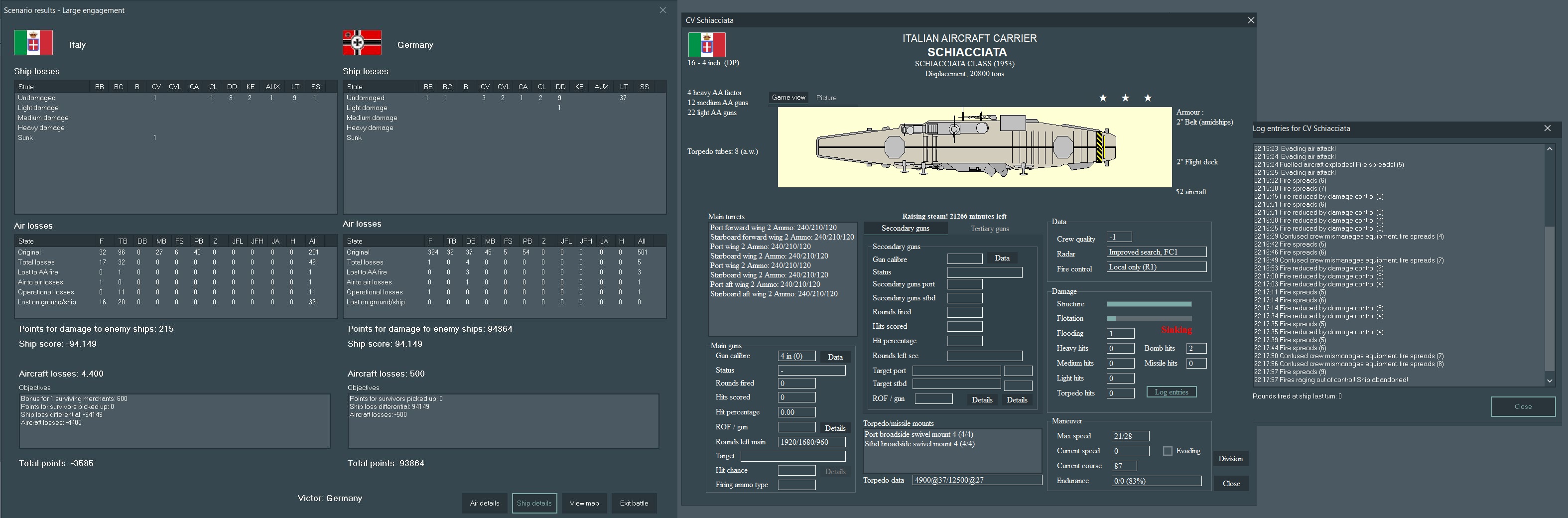Click the Max speed field 21/28

pos(1130,436)
